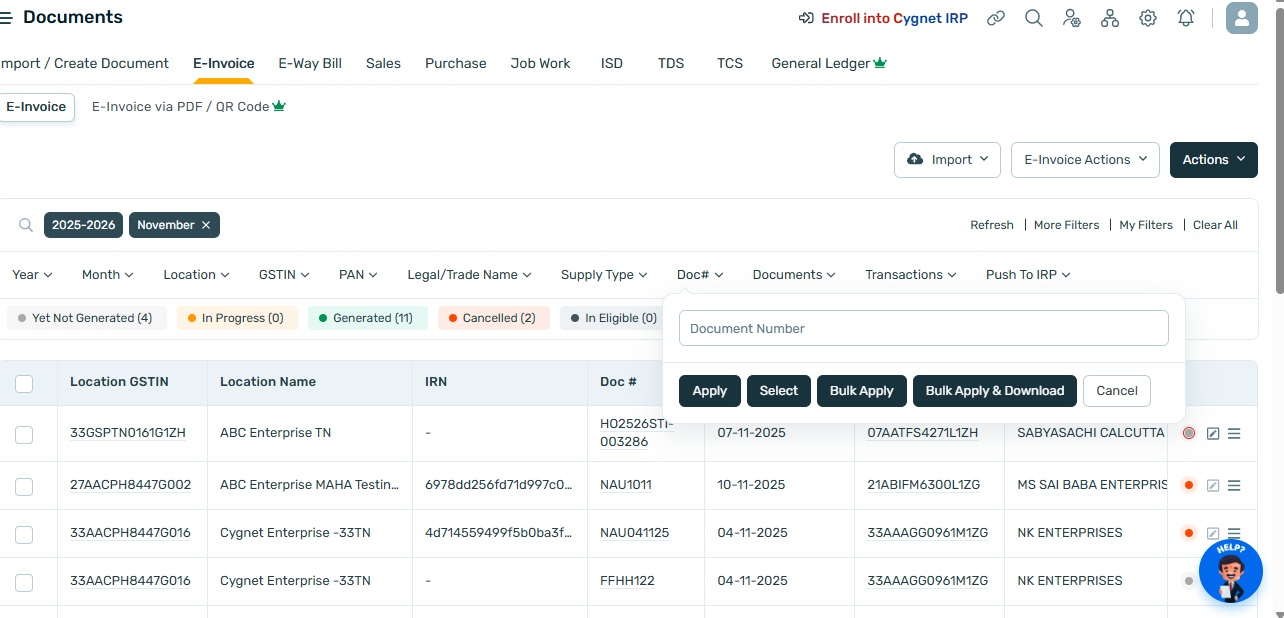Viewport: 1284px width, 618px height.
Task: Switch to the E-Way Bill tab
Action: pos(310,63)
